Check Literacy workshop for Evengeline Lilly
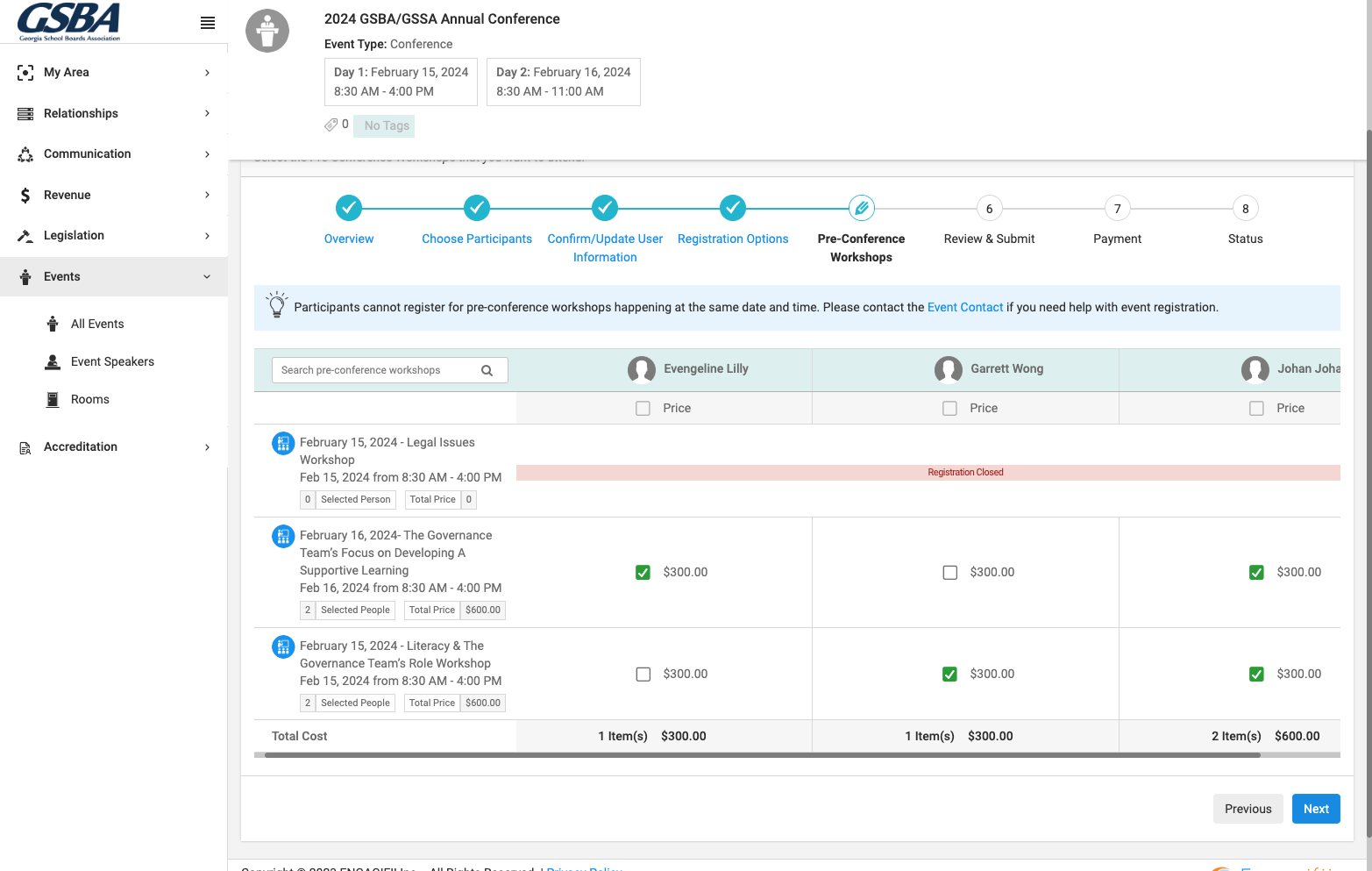This screenshot has height=871, width=1372. (x=643, y=675)
